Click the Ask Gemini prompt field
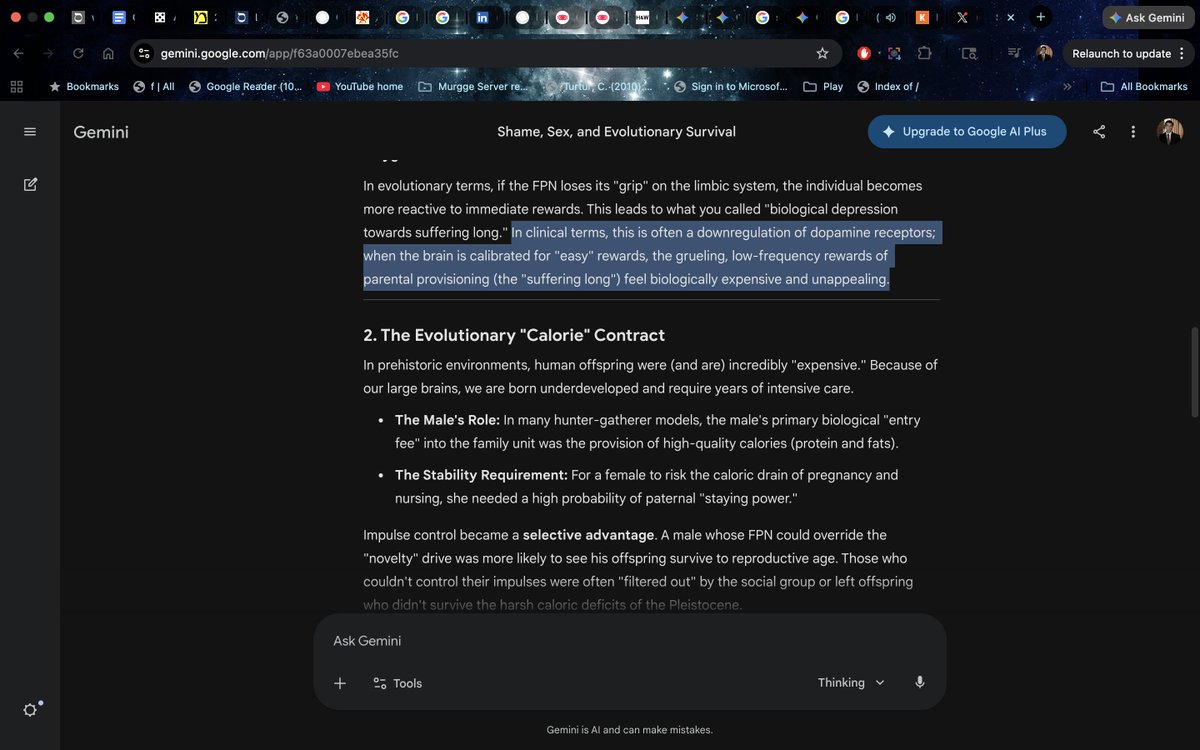This screenshot has height=750, width=1200. [x=630, y=641]
